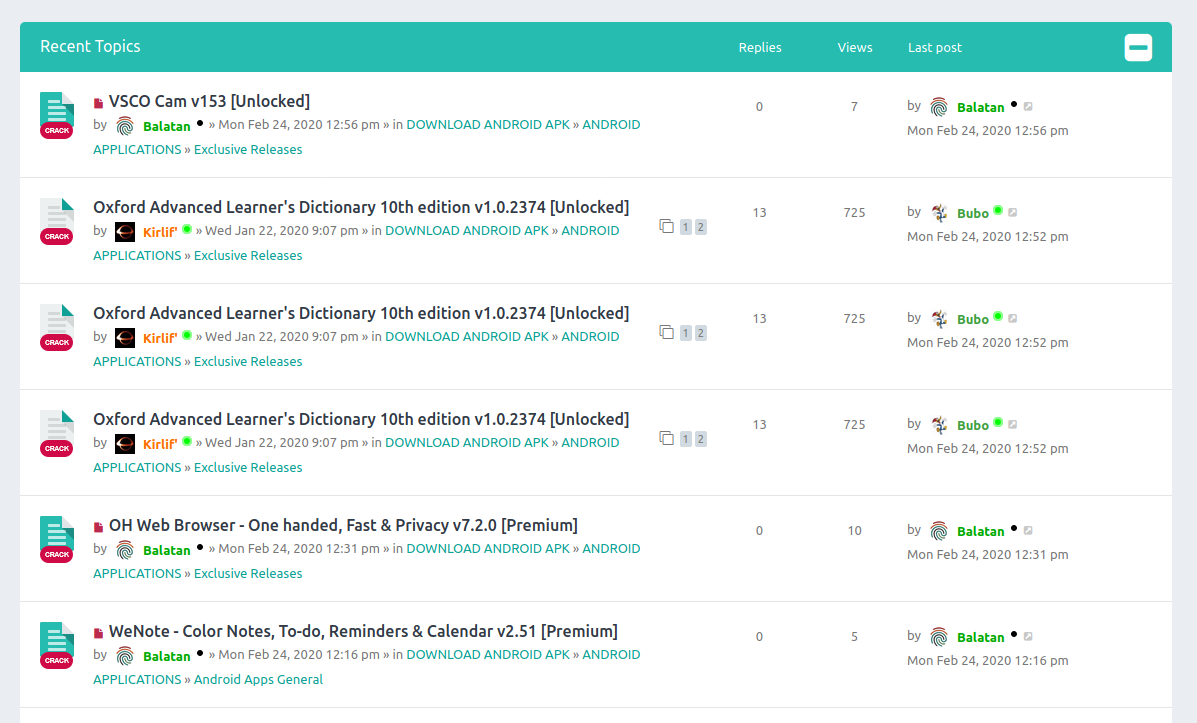Click last post date Mon Feb 24, 2020 12:16 pm
This screenshot has height=723, width=1197.
point(987,660)
